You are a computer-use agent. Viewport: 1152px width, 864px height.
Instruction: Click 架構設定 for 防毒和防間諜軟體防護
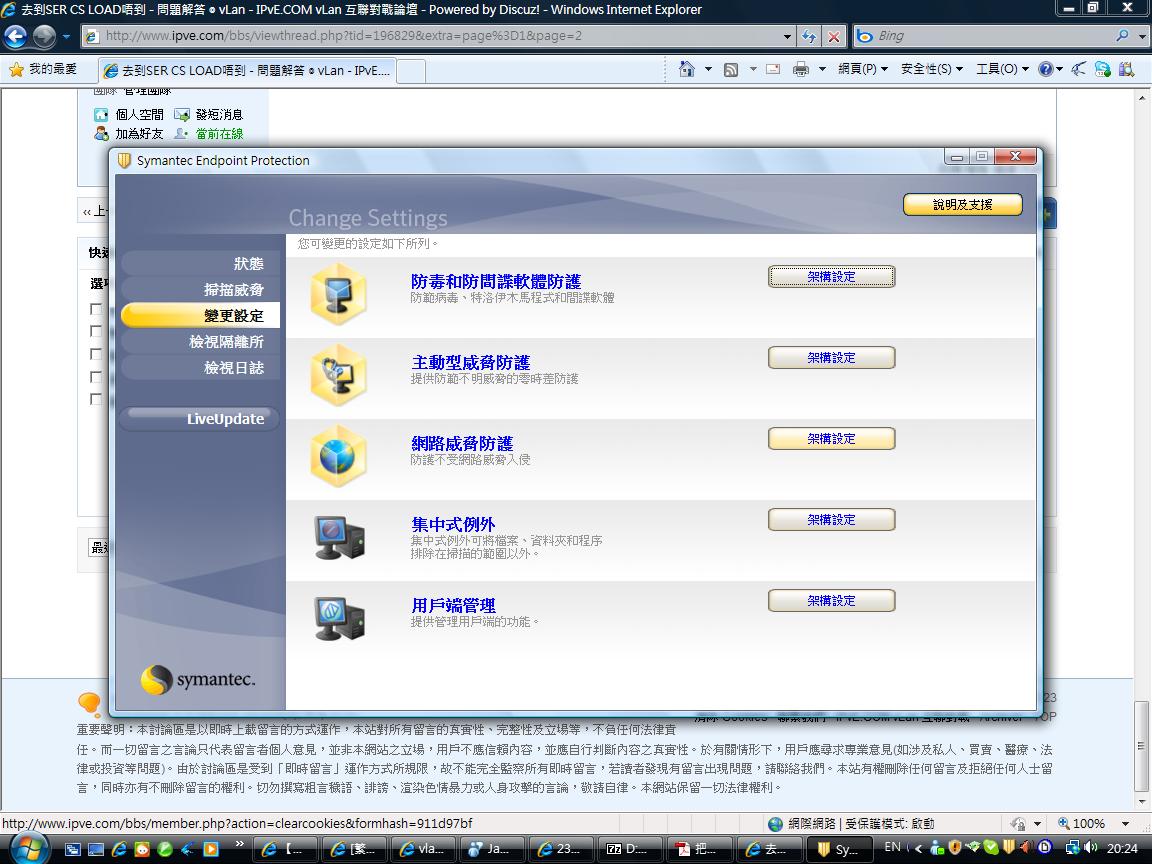pyautogui.click(x=831, y=277)
